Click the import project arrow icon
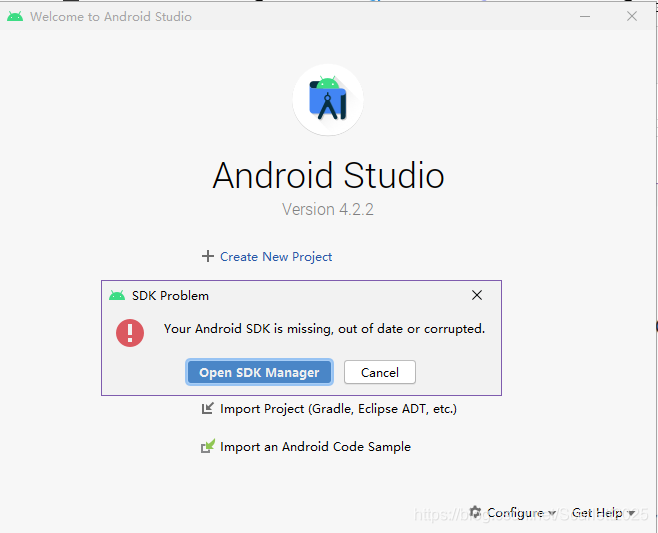 coord(207,408)
